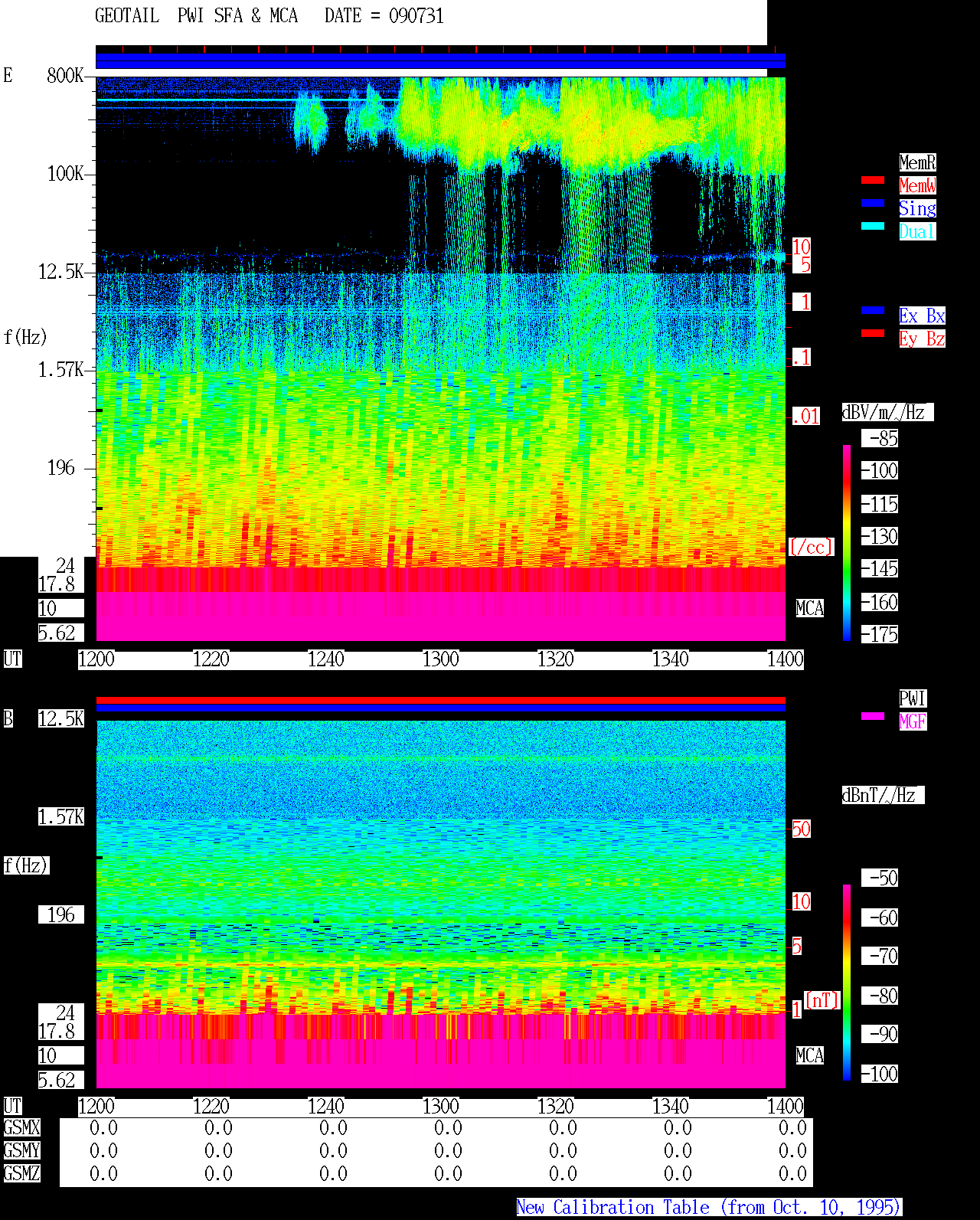The image size is (980, 1220).
Task: Select the PWI legend label
Action: [913, 698]
